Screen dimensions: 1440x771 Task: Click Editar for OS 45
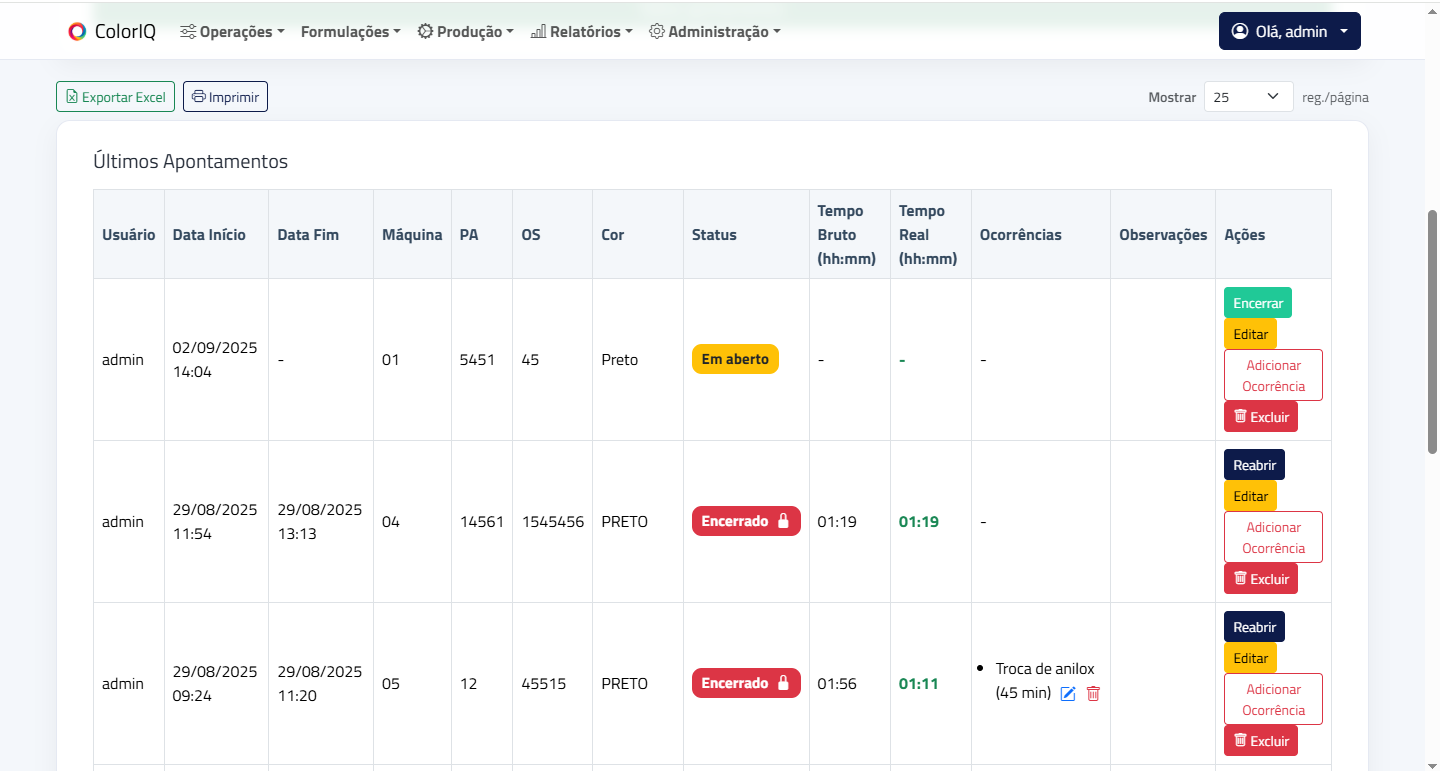[x=1250, y=334]
